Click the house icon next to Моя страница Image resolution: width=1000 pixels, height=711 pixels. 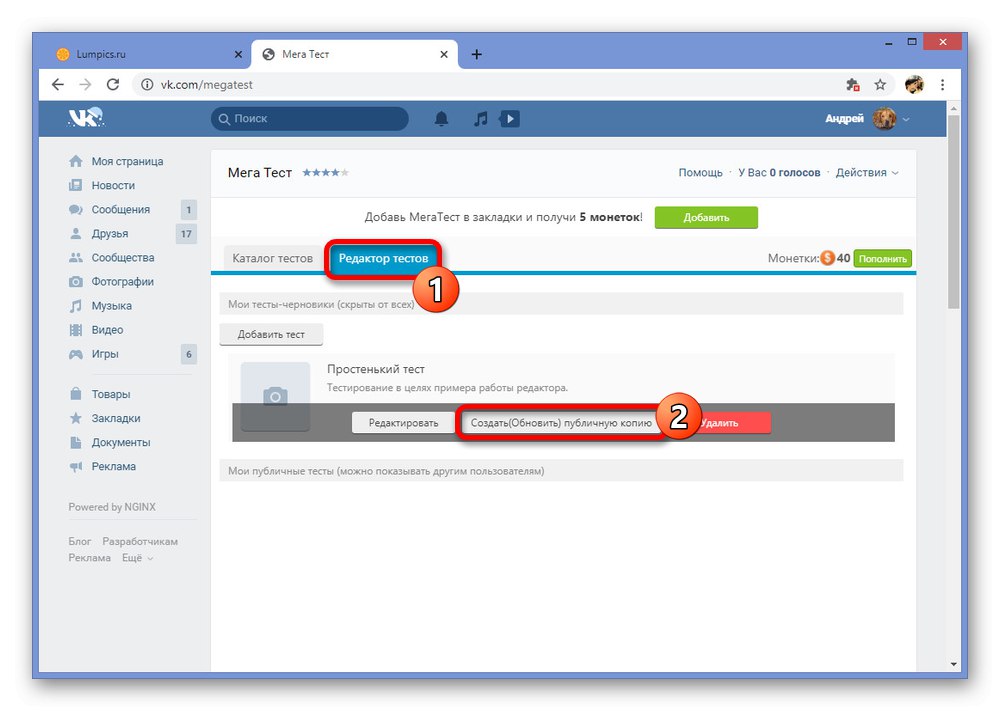click(76, 161)
